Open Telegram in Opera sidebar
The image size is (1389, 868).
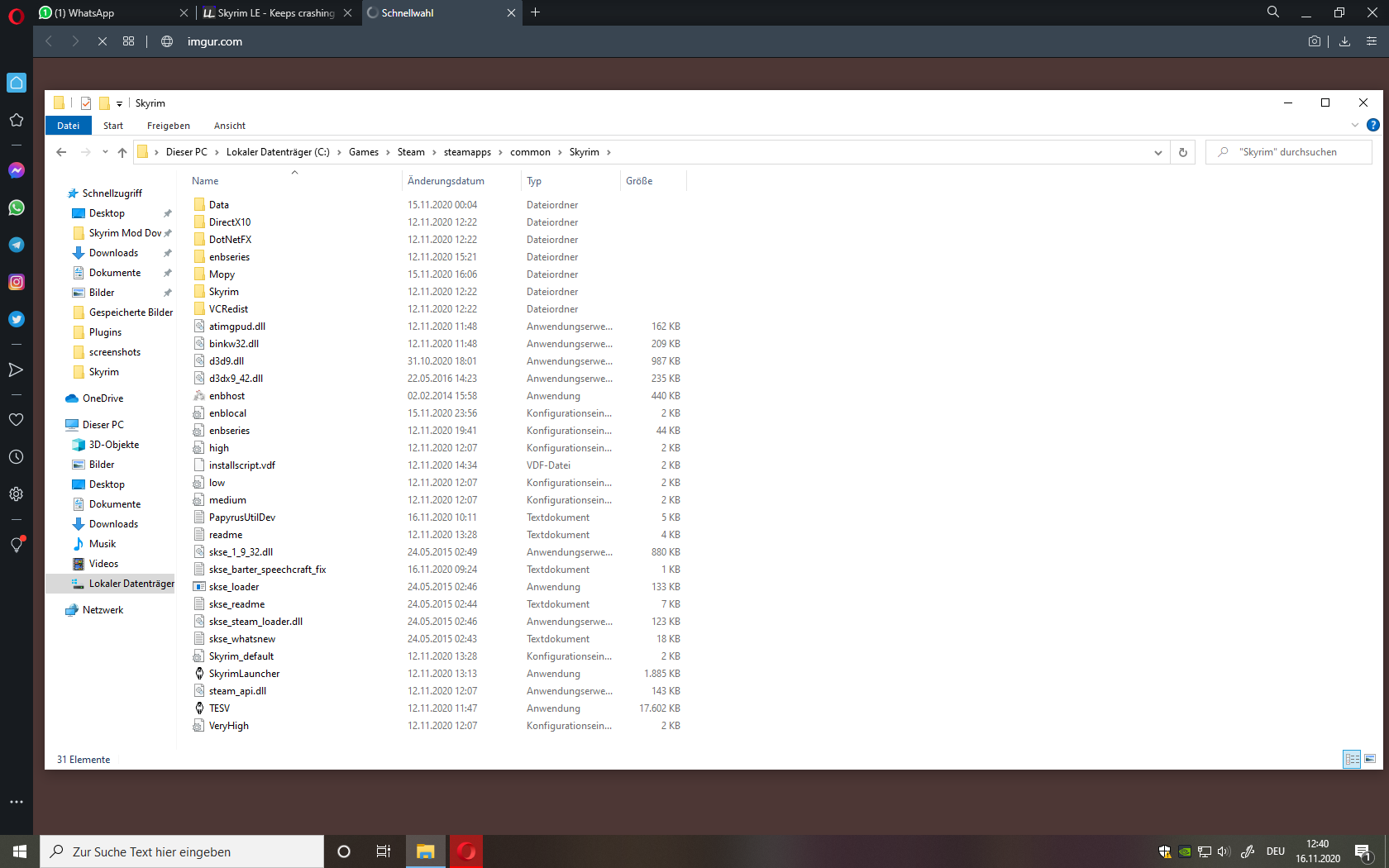click(x=17, y=245)
